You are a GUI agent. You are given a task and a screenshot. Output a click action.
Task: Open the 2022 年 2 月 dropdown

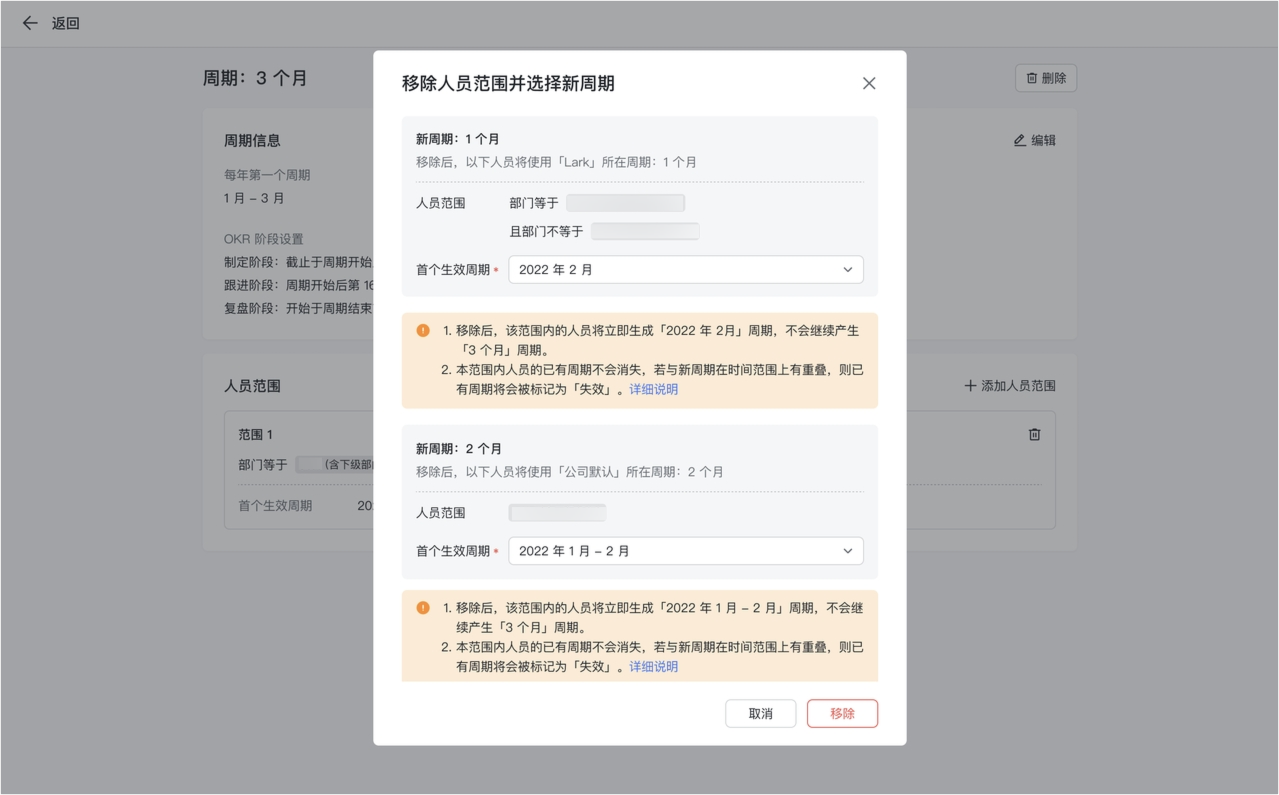[686, 270]
